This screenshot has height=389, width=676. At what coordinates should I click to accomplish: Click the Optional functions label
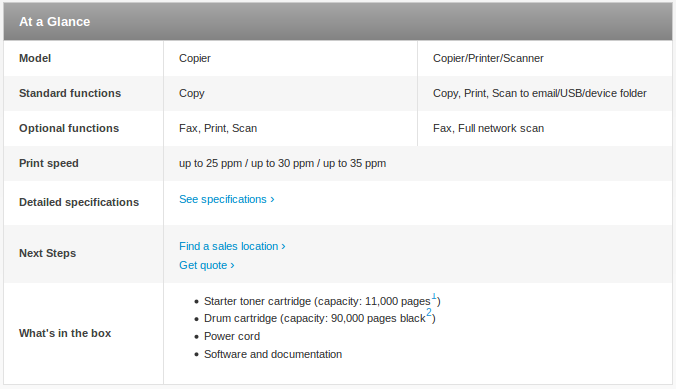point(69,128)
